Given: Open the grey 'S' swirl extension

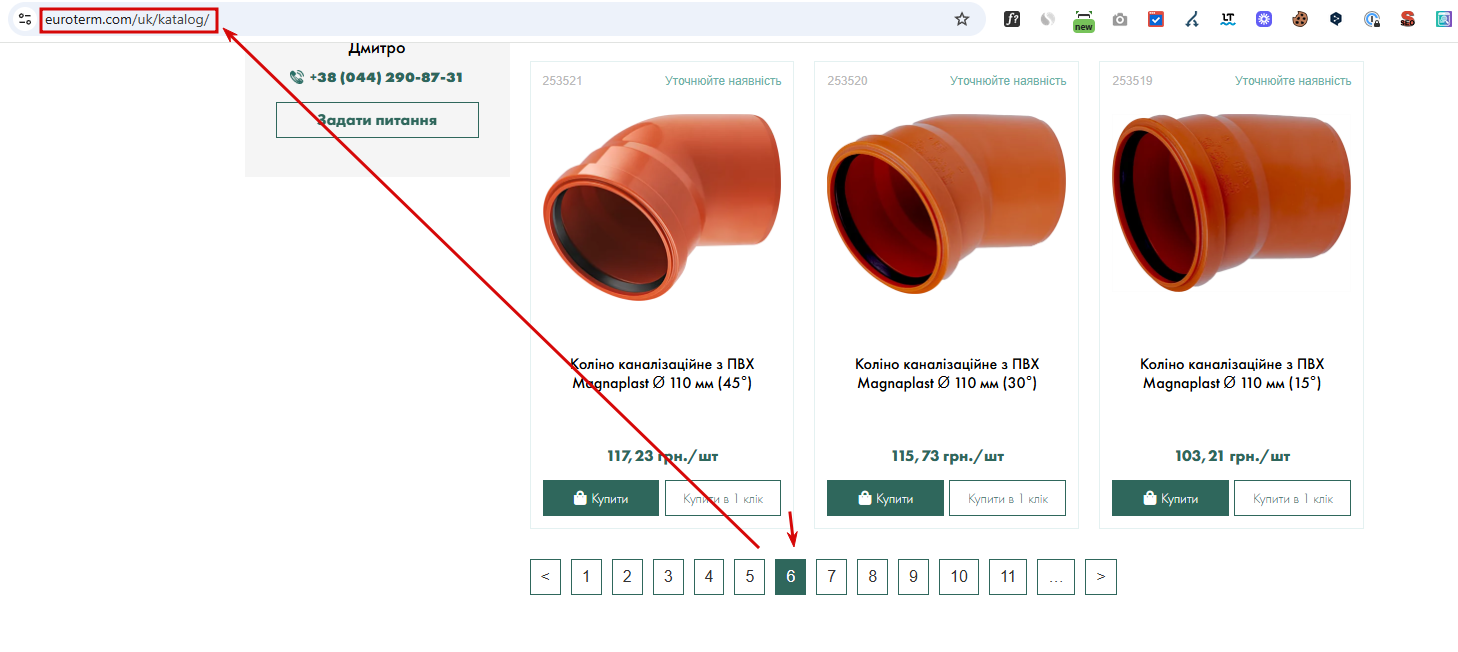Looking at the screenshot, I should pos(1048,19).
